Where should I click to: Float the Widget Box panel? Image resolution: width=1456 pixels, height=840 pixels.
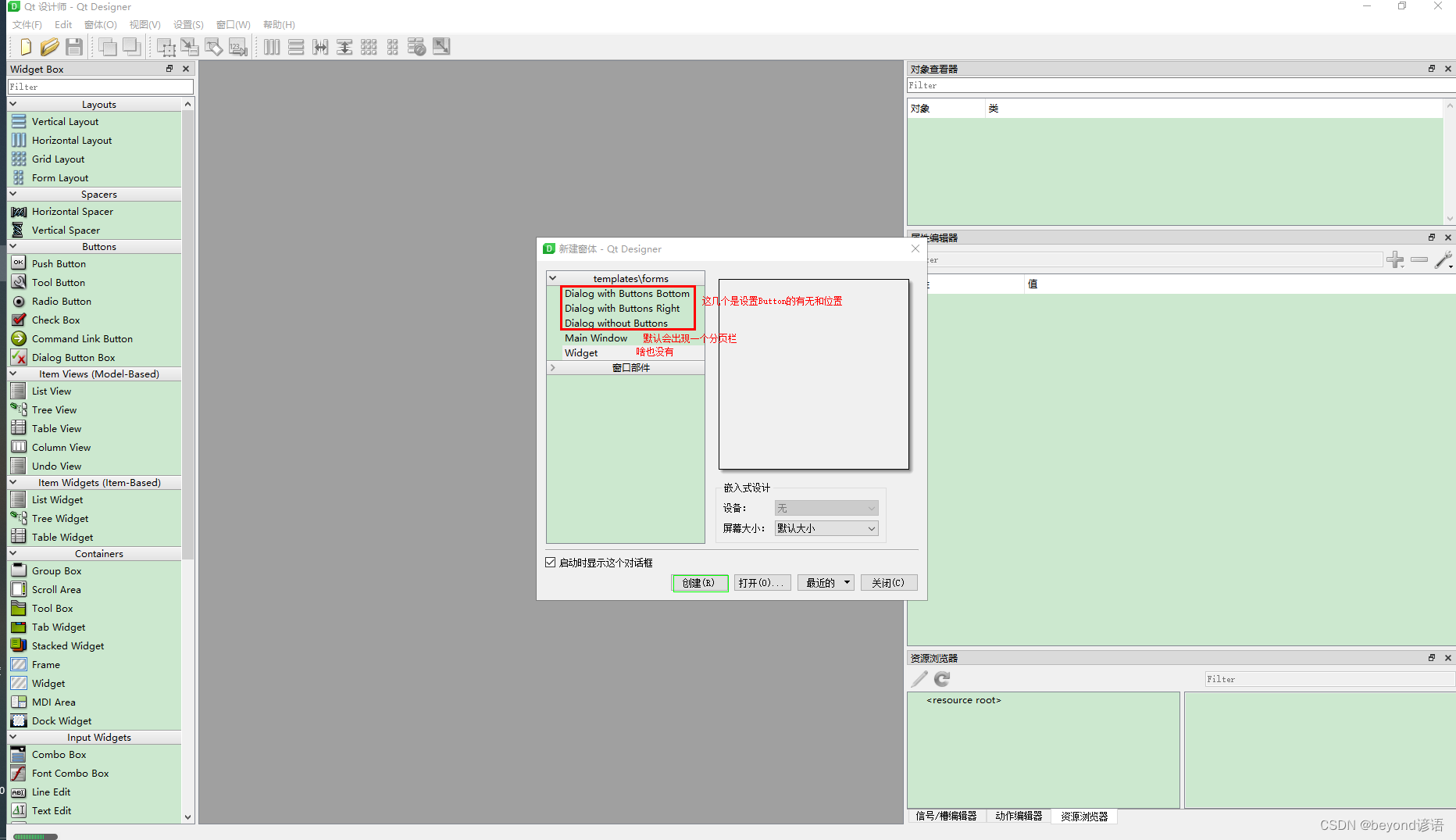(170, 69)
